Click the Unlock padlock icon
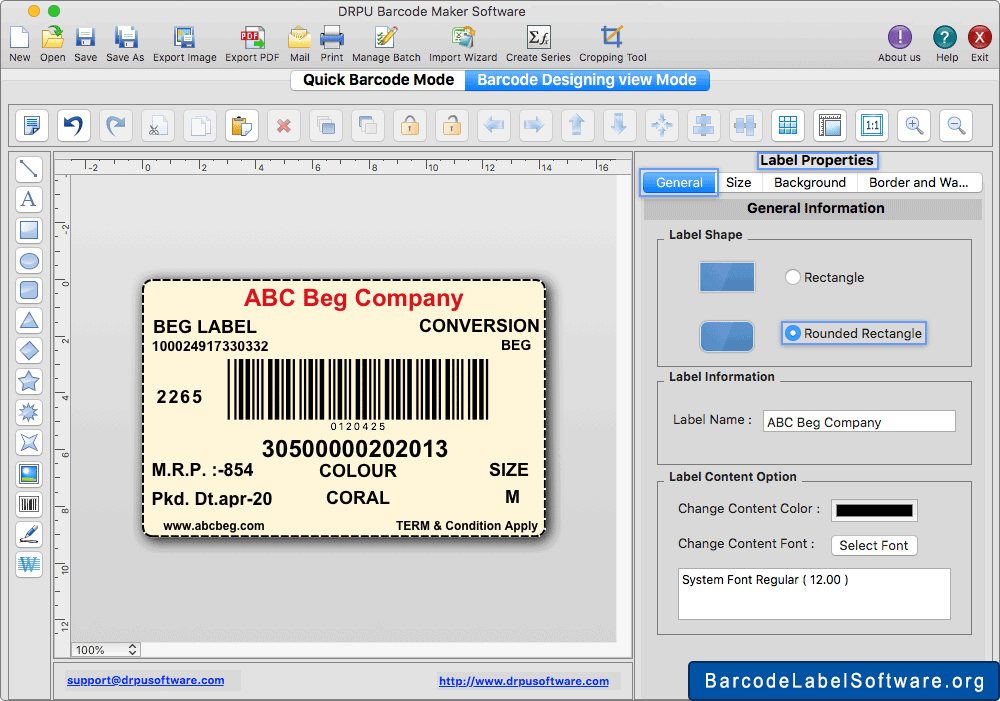1000x701 pixels. pos(452,125)
